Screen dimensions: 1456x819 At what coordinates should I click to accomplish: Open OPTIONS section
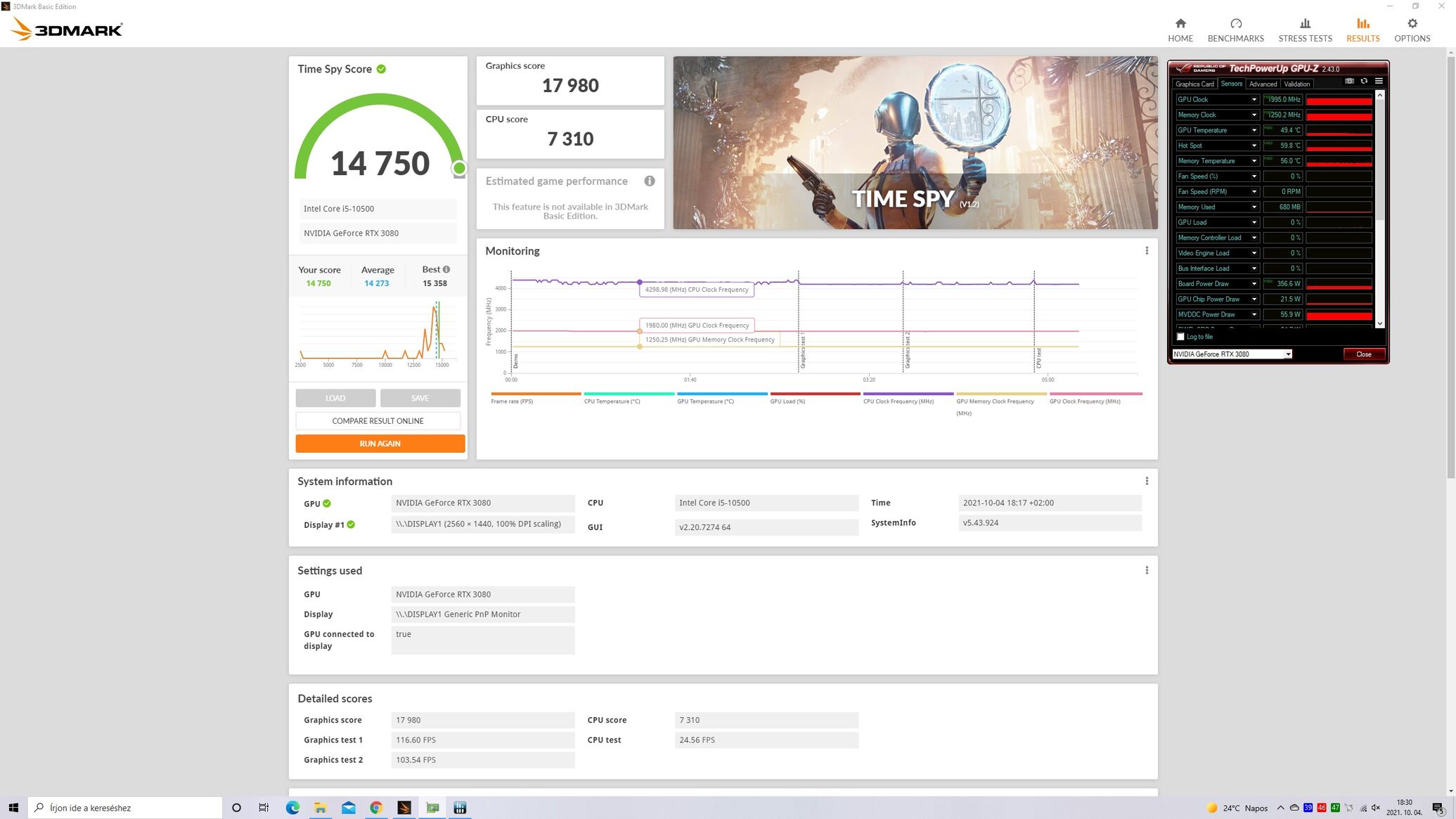1412,30
